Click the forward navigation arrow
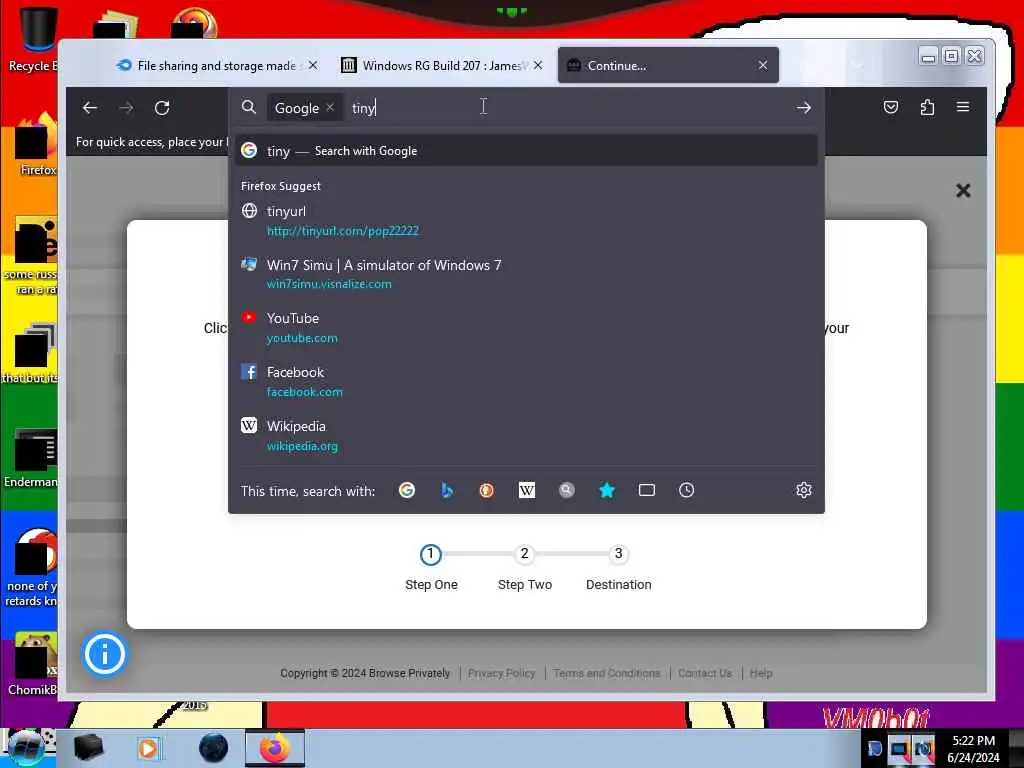The height and width of the screenshot is (768, 1024). (126, 108)
